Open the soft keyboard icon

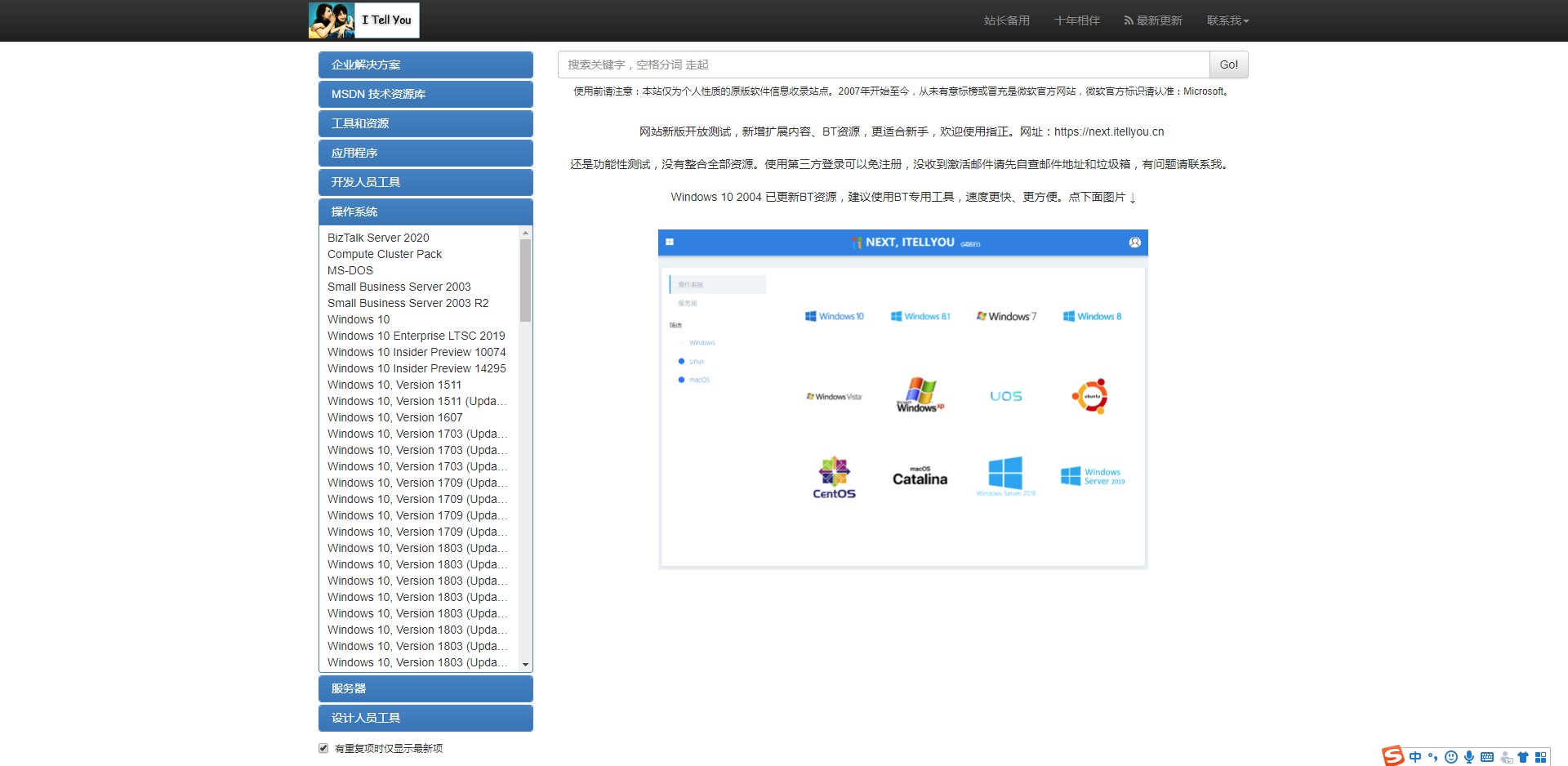point(1487,757)
